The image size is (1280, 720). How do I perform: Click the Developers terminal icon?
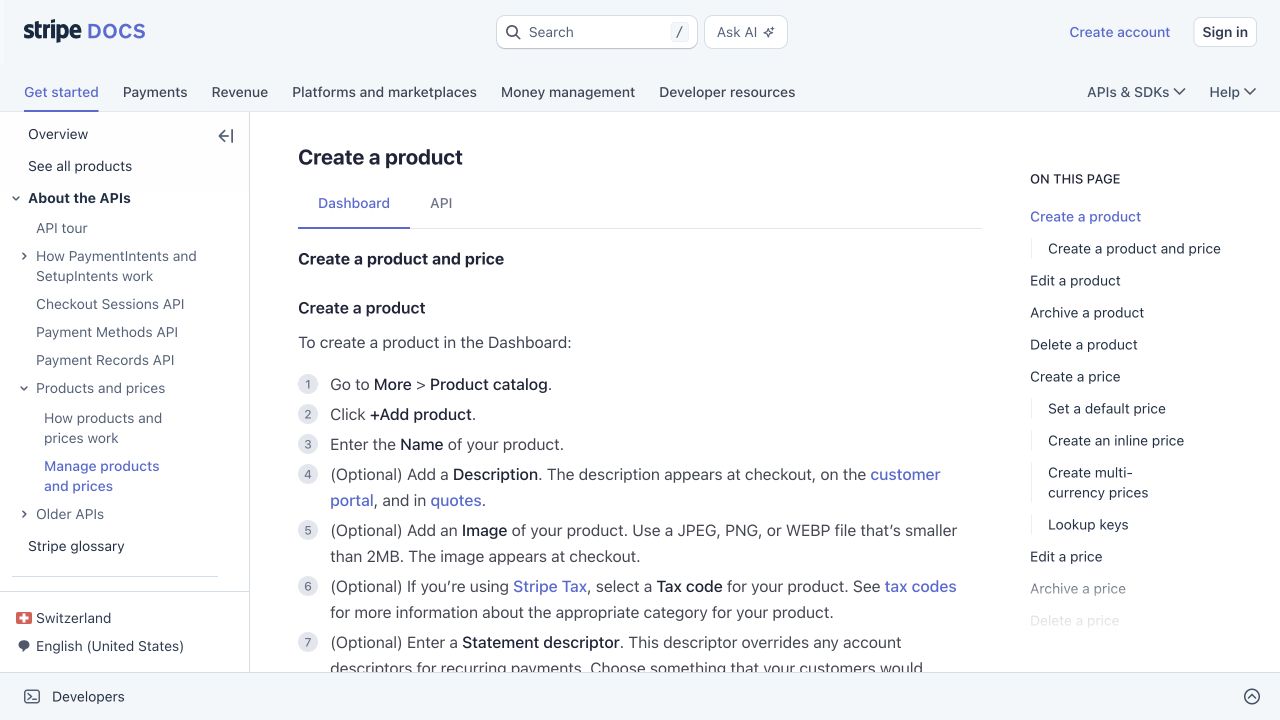pos(32,697)
